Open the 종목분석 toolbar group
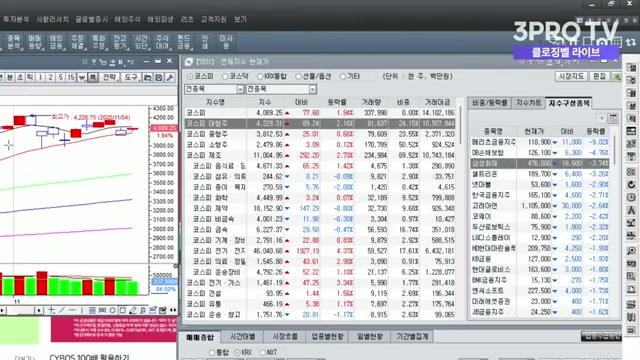Image resolution: width=640 pixels, height=360 pixels. click(x=13, y=42)
